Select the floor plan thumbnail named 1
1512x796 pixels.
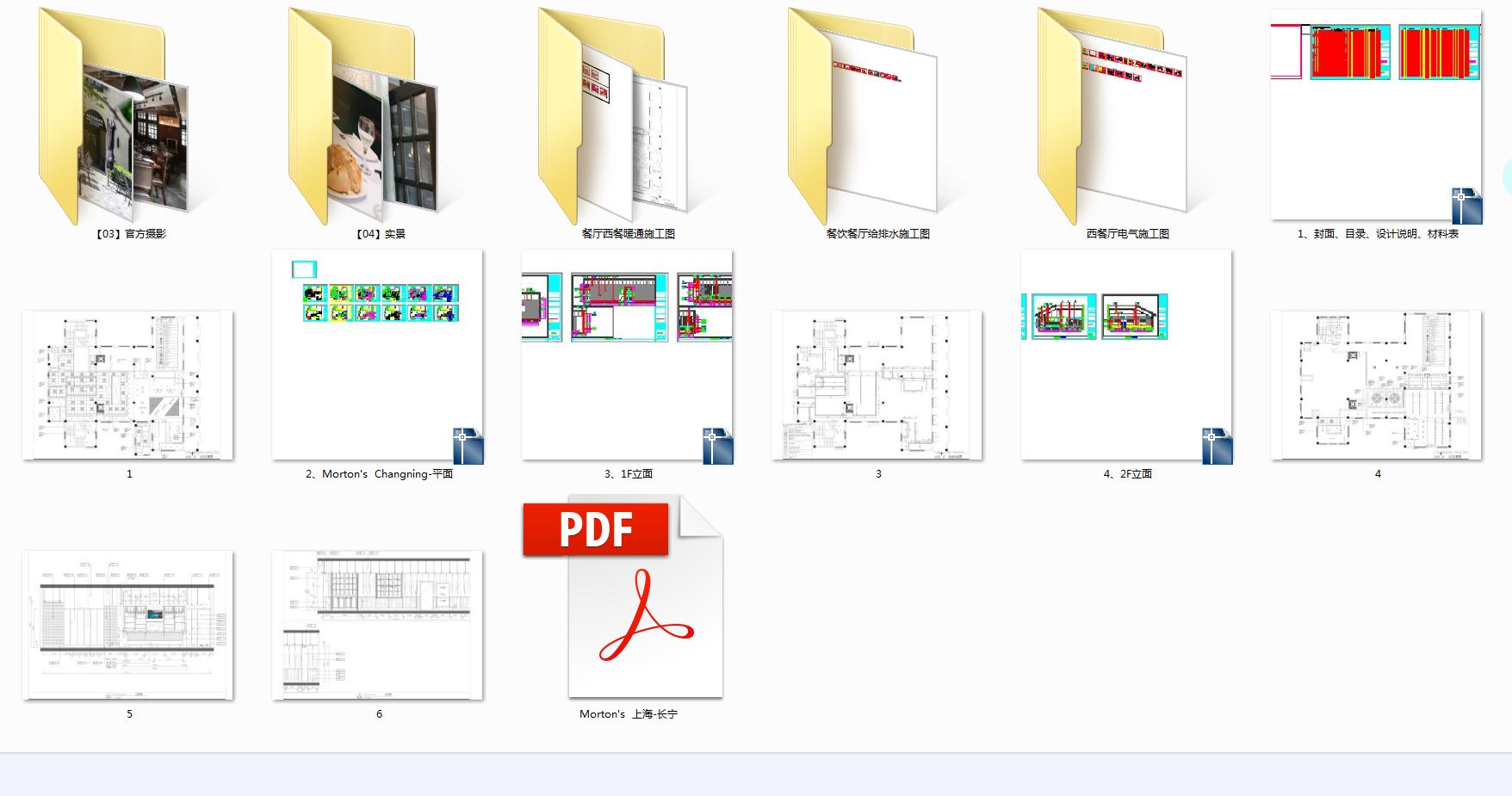pos(128,385)
